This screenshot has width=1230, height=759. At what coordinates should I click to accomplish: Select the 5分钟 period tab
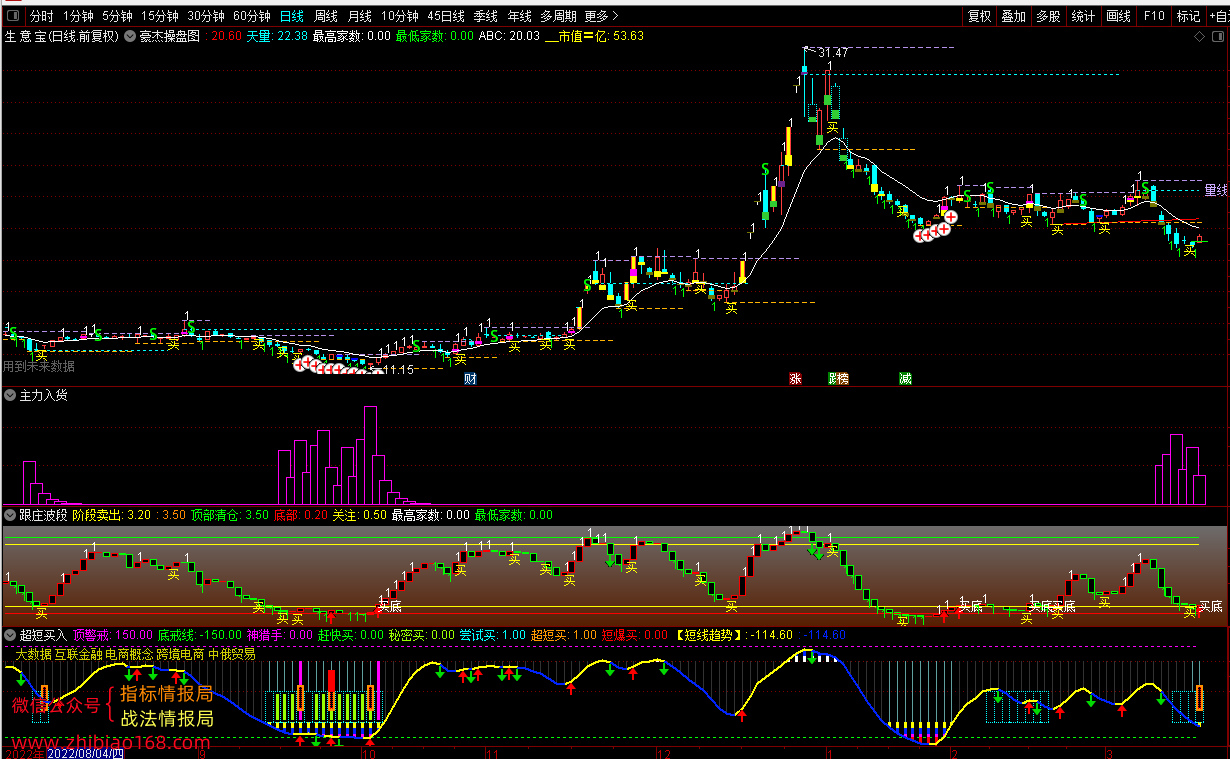coord(118,16)
